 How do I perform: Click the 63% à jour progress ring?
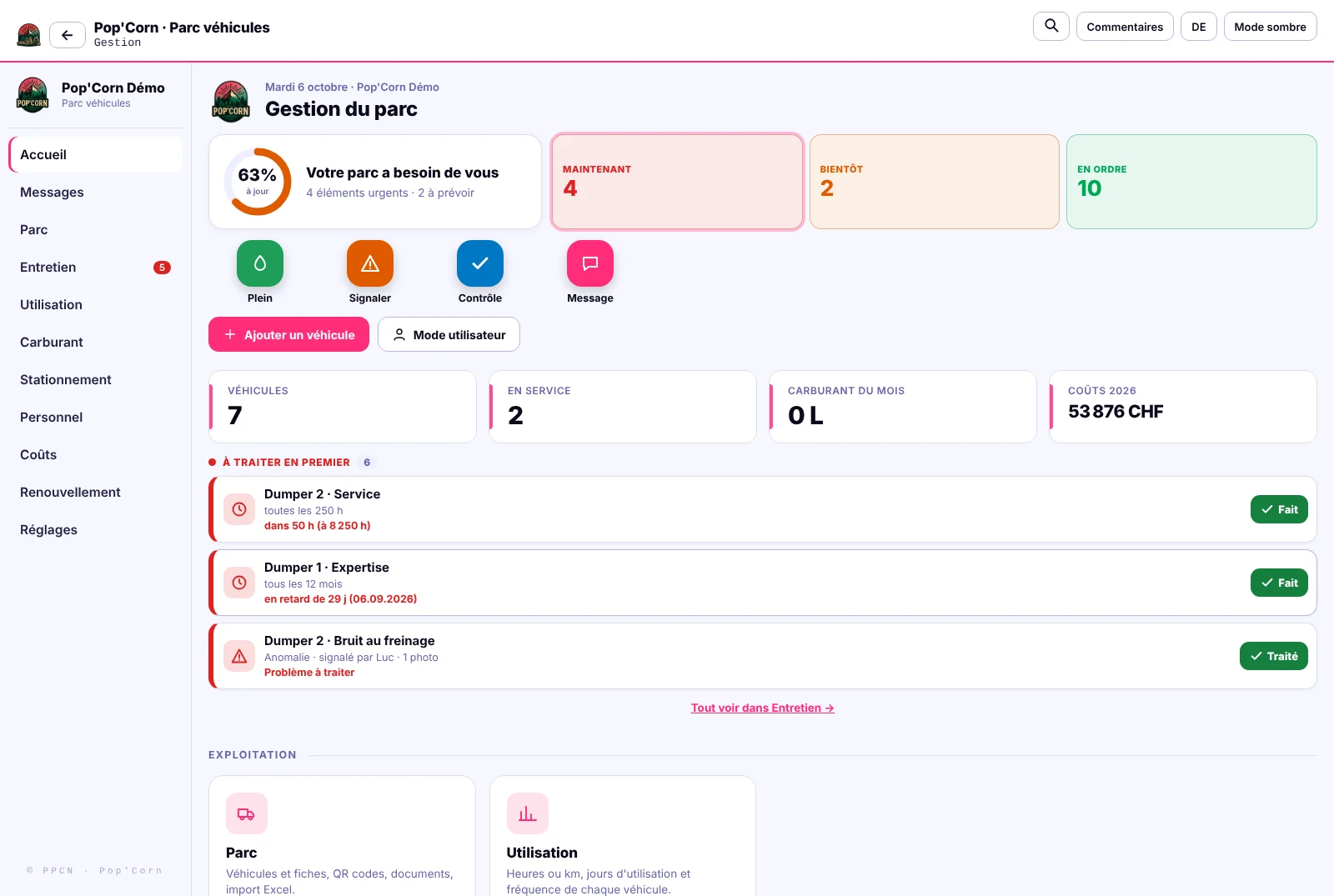[x=258, y=182]
